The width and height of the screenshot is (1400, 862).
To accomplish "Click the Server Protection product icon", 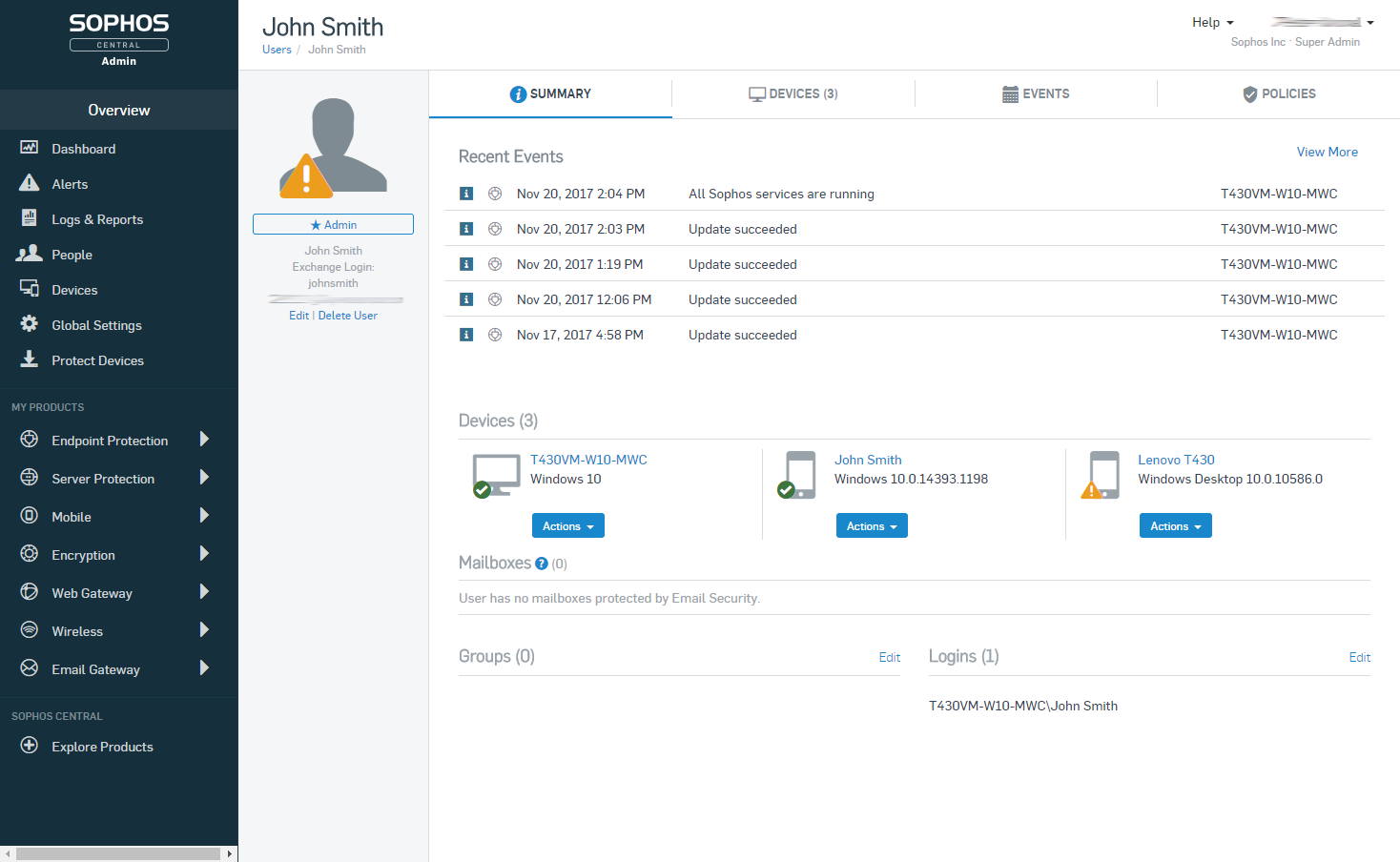I will [30, 478].
